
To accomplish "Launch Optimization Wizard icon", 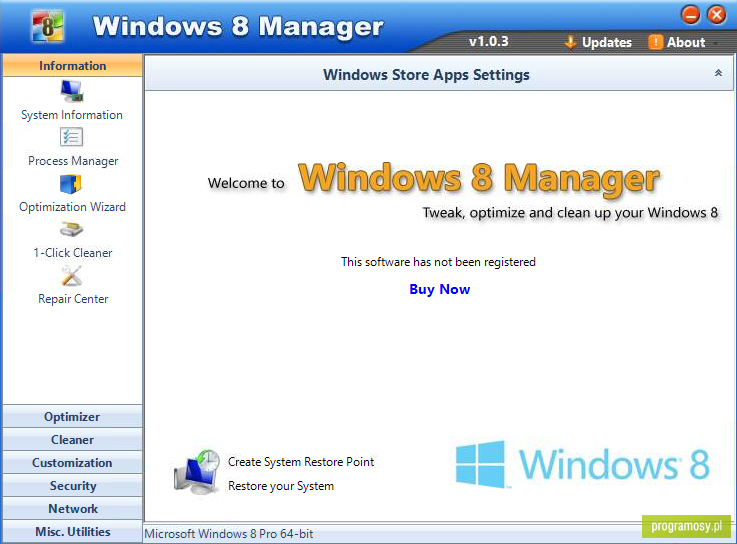I will click(x=71, y=184).
